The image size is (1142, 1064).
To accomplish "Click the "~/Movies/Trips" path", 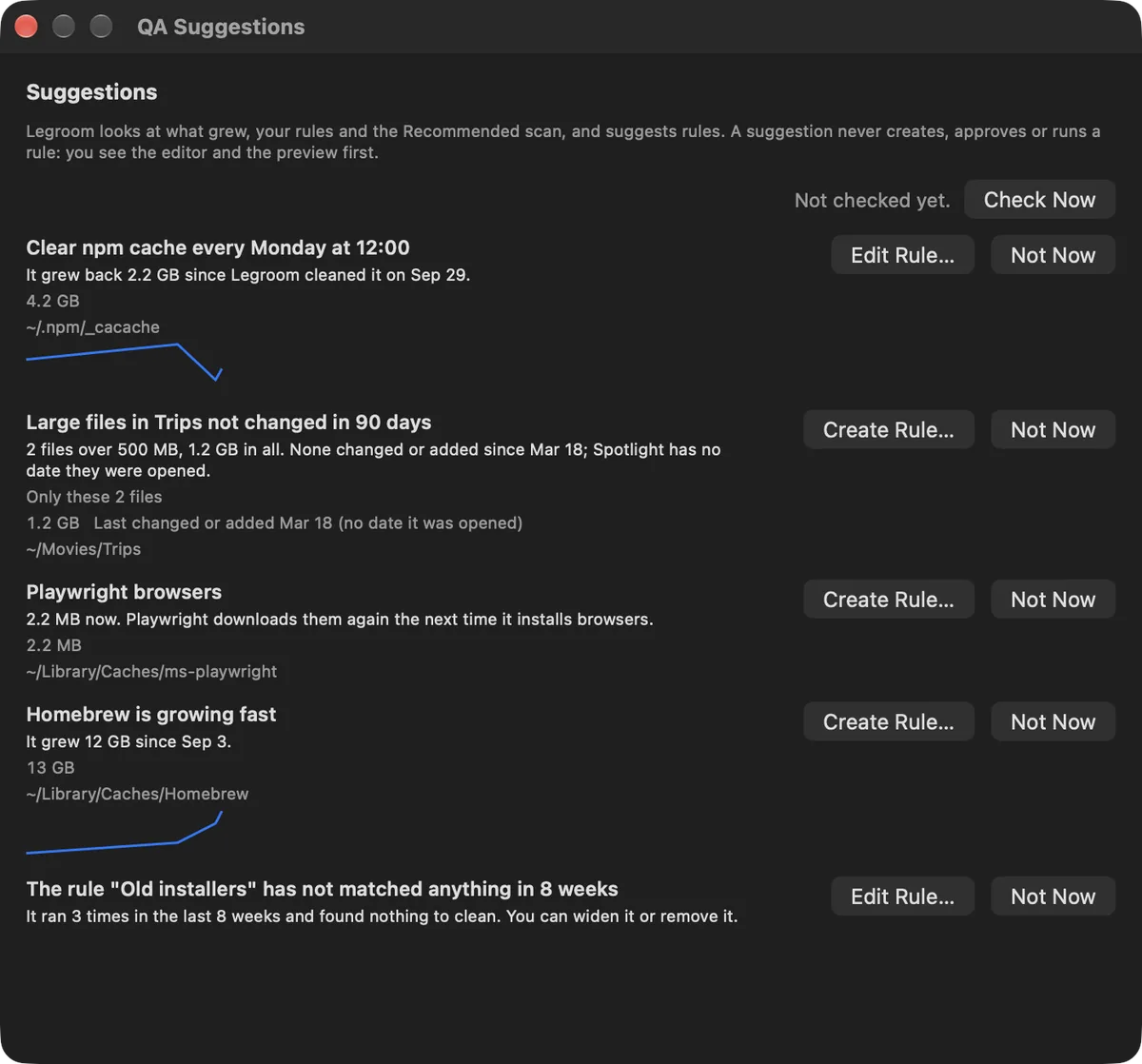I will 84,549.
